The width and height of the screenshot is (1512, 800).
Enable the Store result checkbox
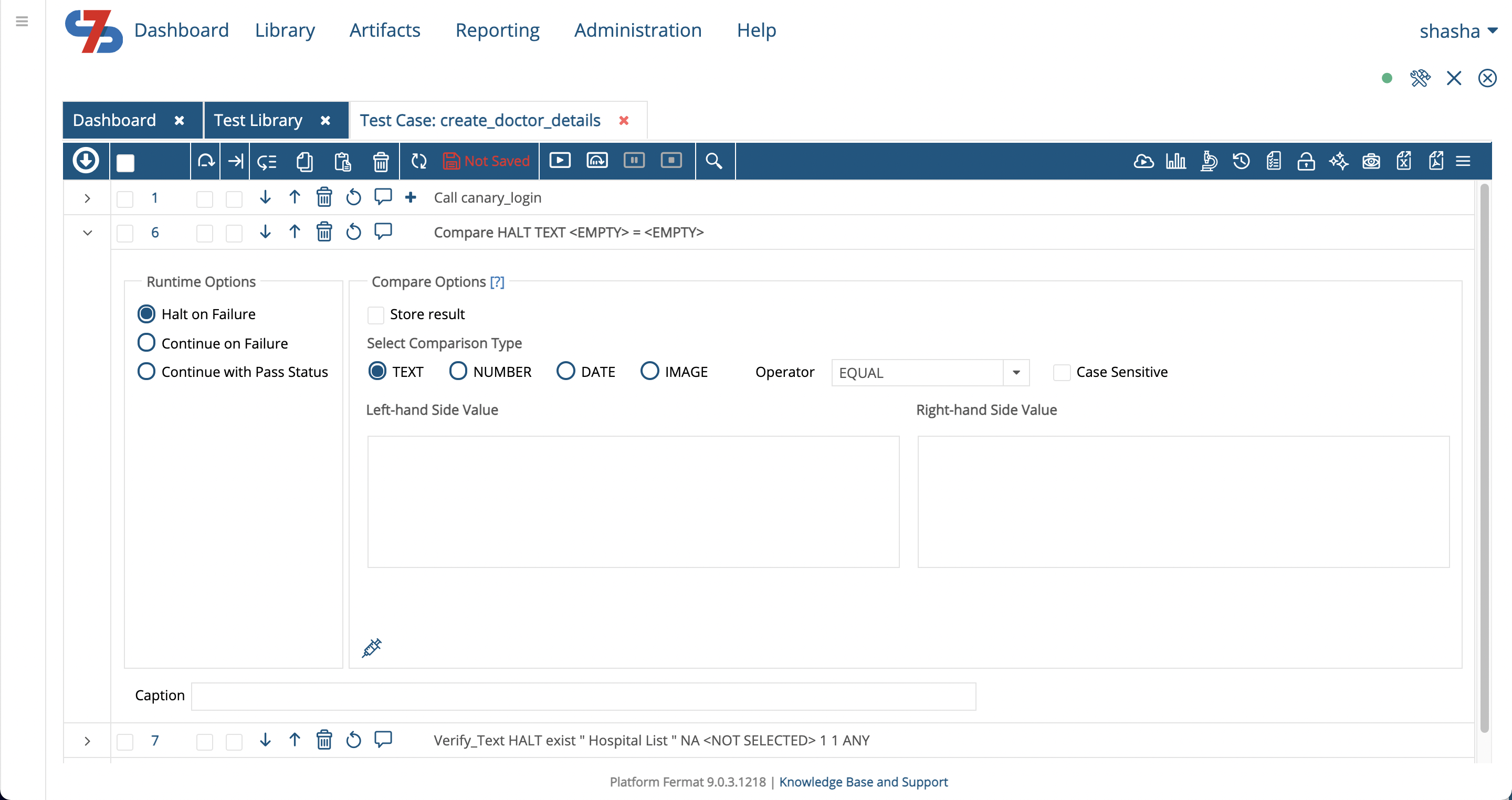click(x=376, y=314)
